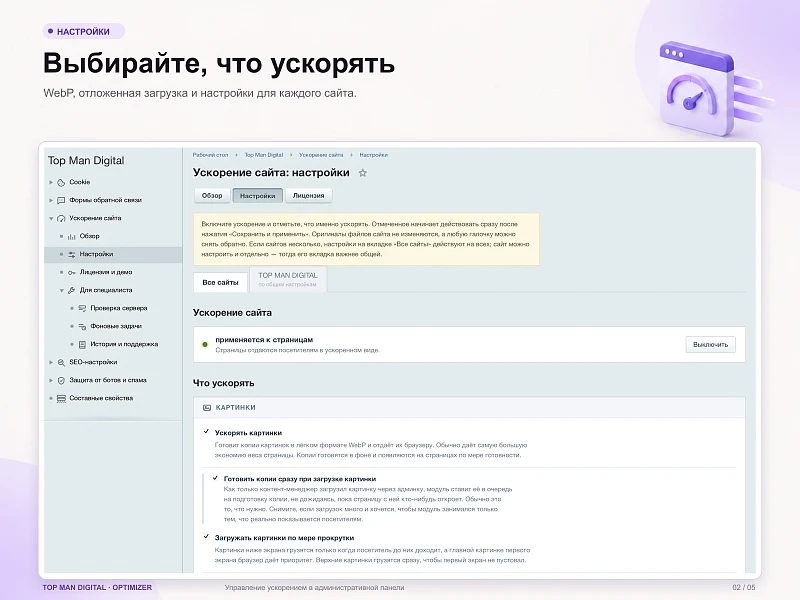This screenshot has height=600, width=800.
Task: Click the SEO-настройки magnifier icon
Action: (x=61, y=362)
